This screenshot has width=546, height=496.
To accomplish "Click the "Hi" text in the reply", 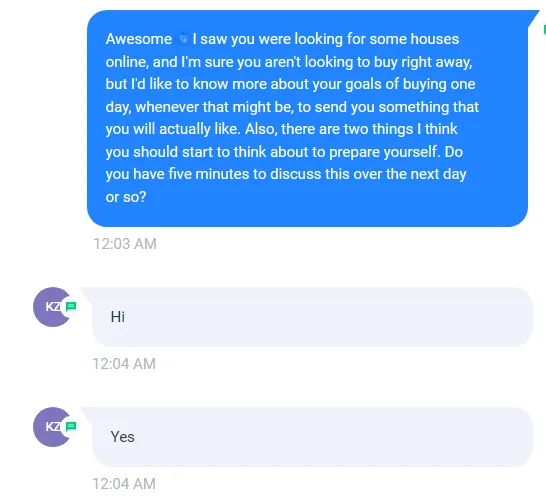I will click(x=118, y=317).
